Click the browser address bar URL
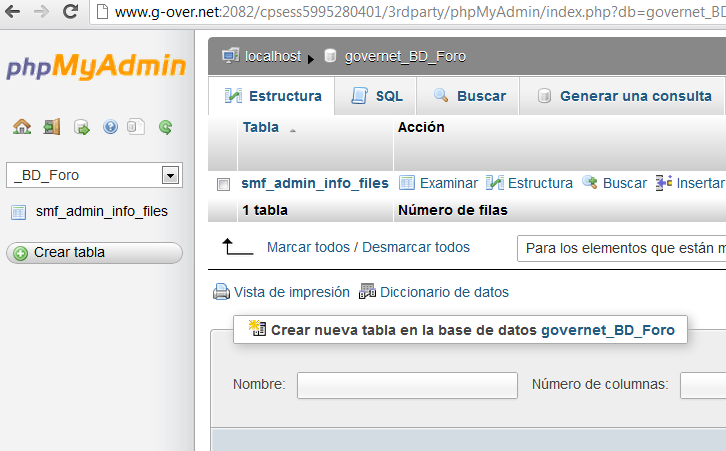Image resolution: width=726 pixels, height=451 pixels. tap(419, 12)
